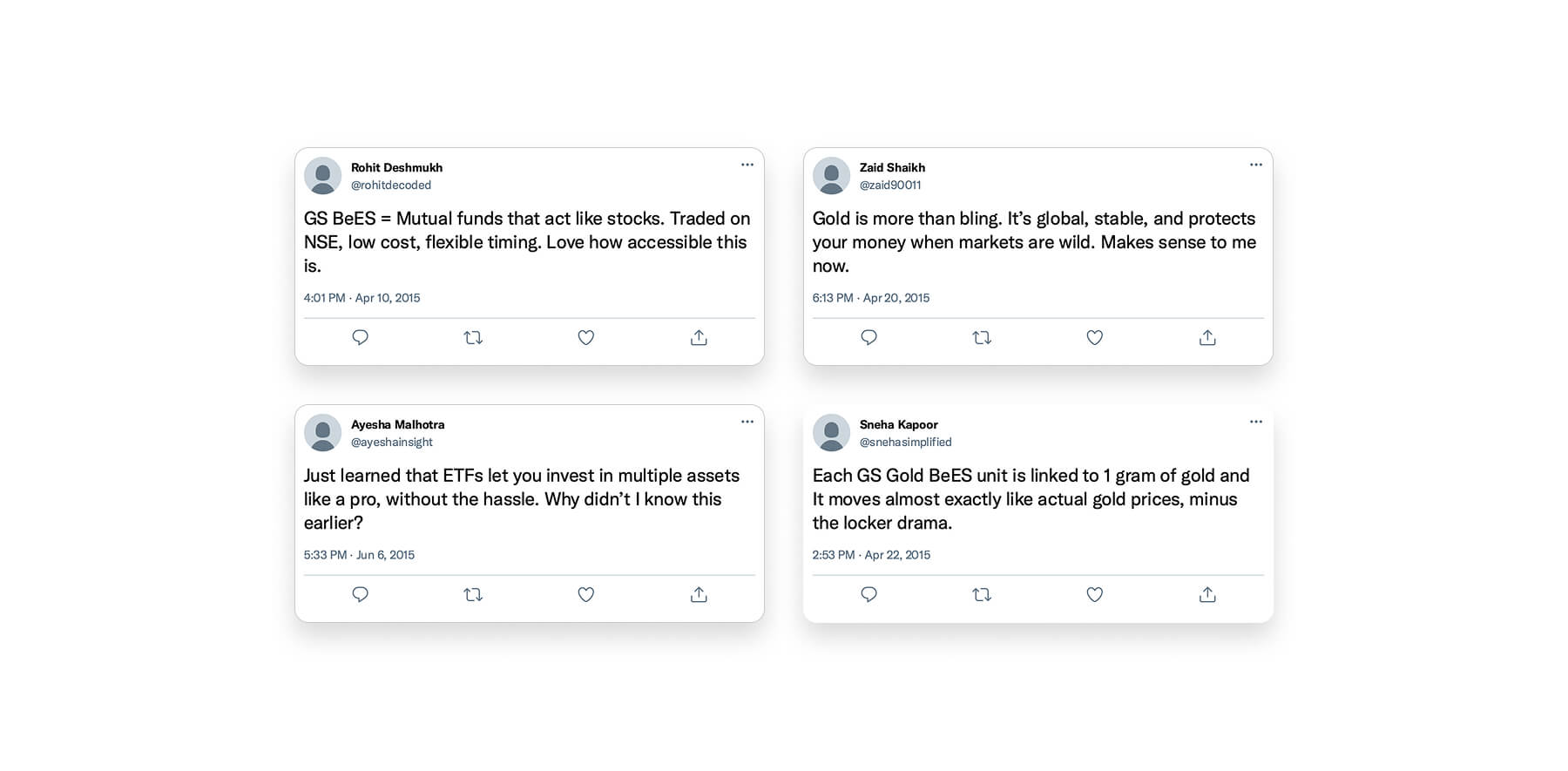Open the @rohitdecoded profile handle
The width and height of the screenshot is (1568, 771).
391,185
